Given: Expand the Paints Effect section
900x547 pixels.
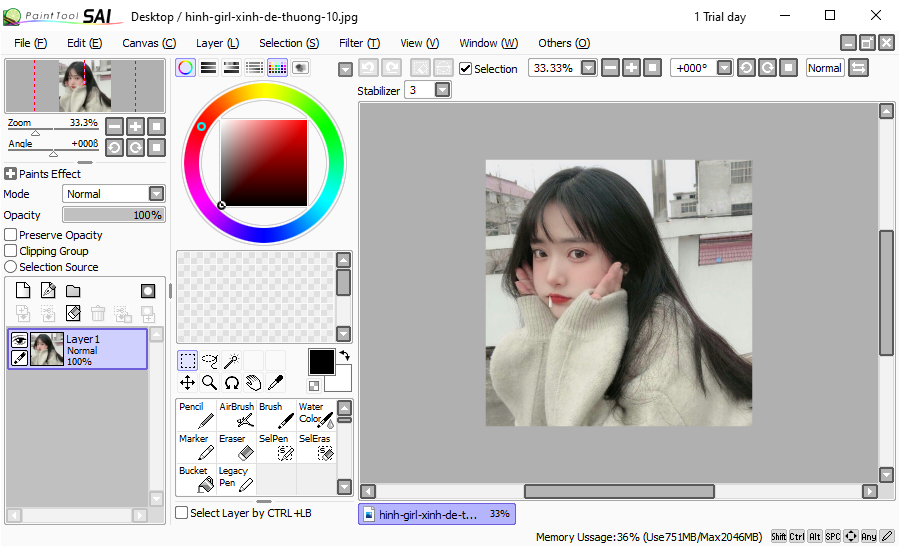Looking at the screenshot, I should tap(10, 173).
